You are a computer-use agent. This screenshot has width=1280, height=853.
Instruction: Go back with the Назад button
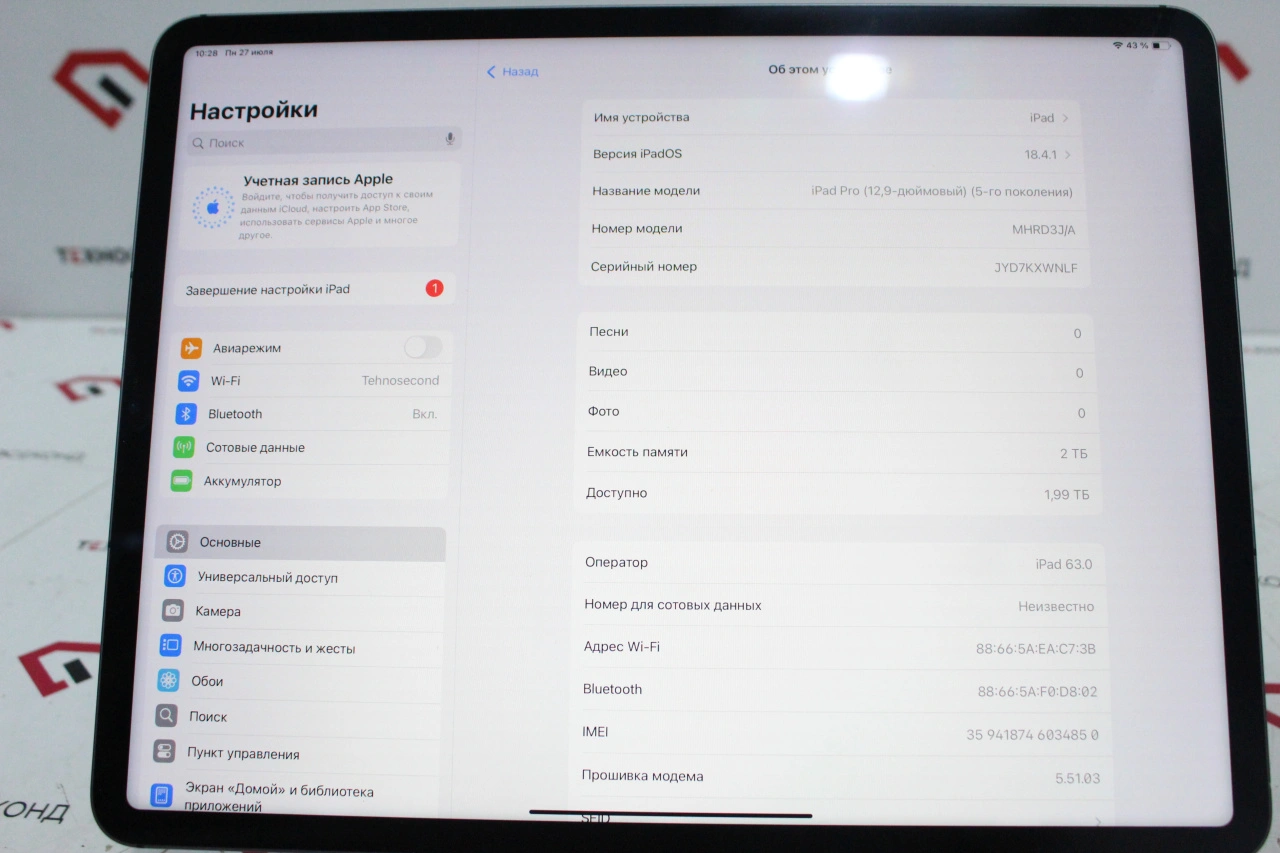[x=512, y=72]
